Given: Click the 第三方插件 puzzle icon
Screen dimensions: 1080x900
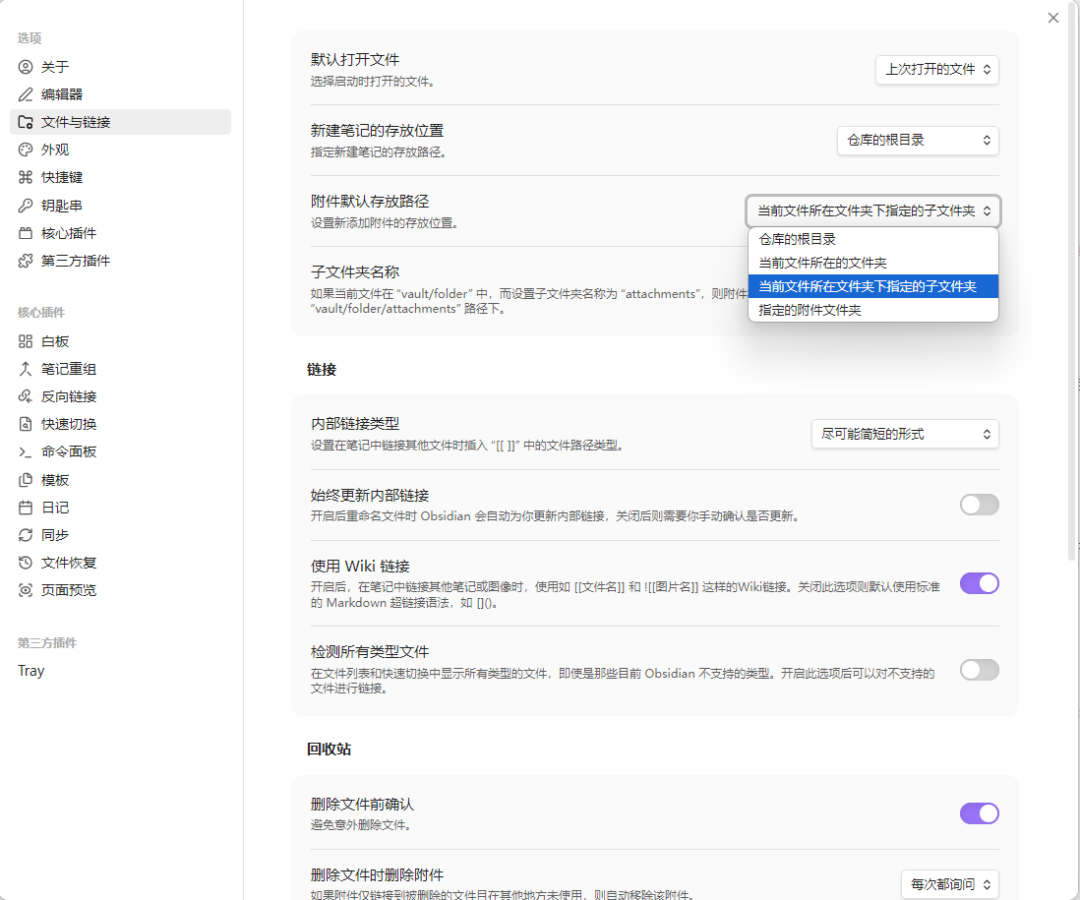Looking at the screenshot, I should (x=26, y=261).
